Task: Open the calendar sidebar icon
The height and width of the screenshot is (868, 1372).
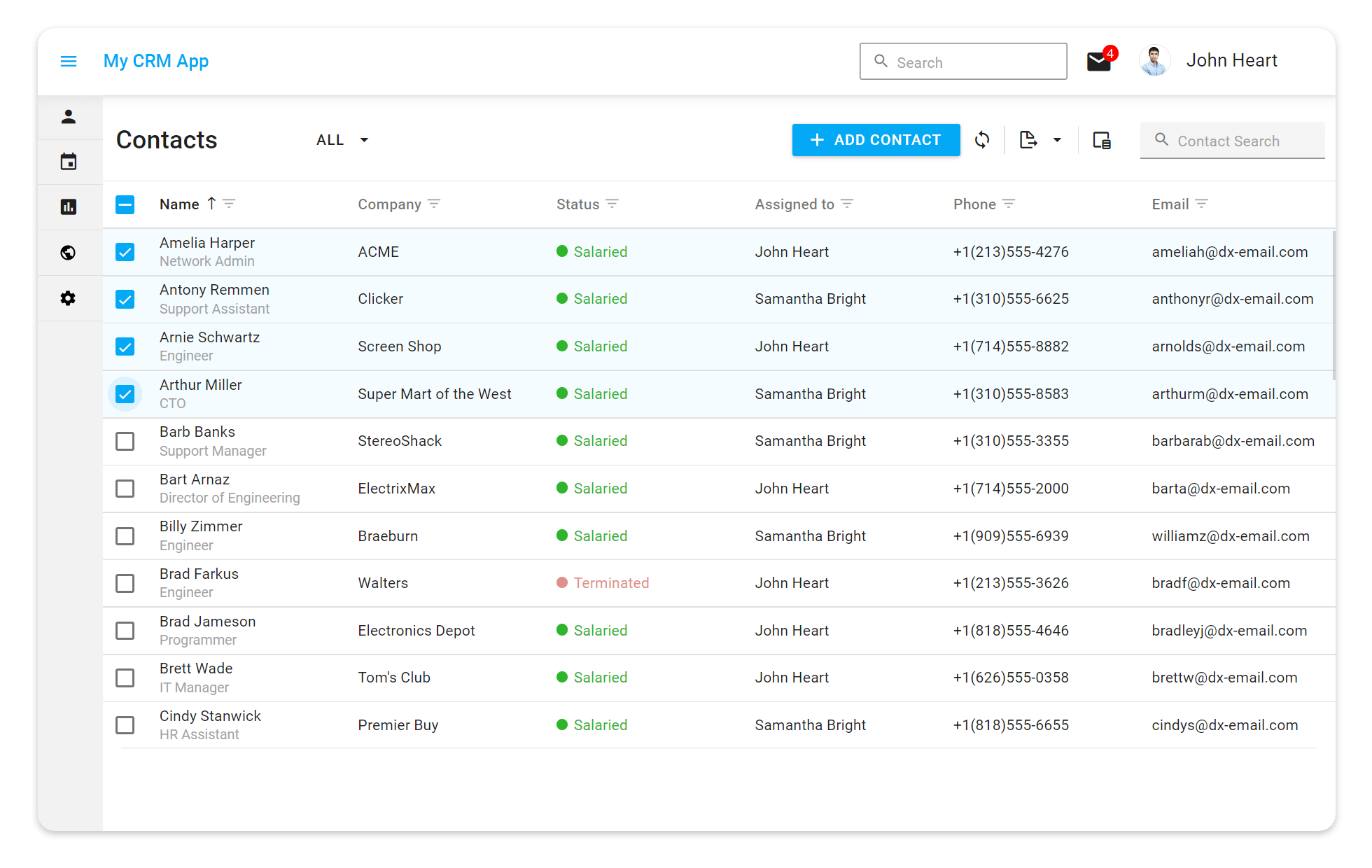Action: [68, 162]
